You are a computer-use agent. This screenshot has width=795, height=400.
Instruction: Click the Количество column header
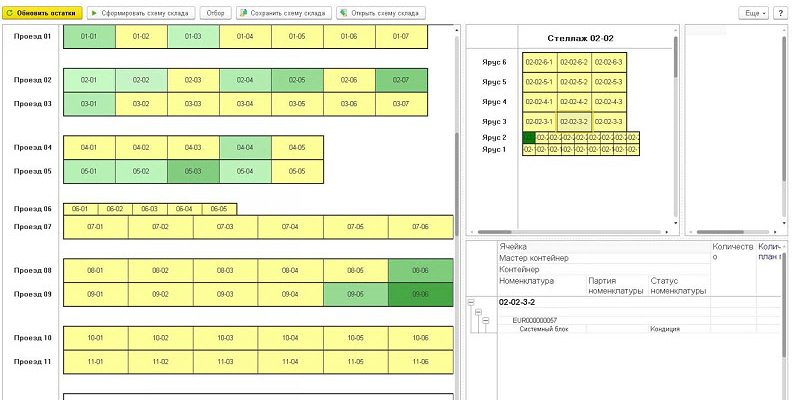[x=731, y=246]
